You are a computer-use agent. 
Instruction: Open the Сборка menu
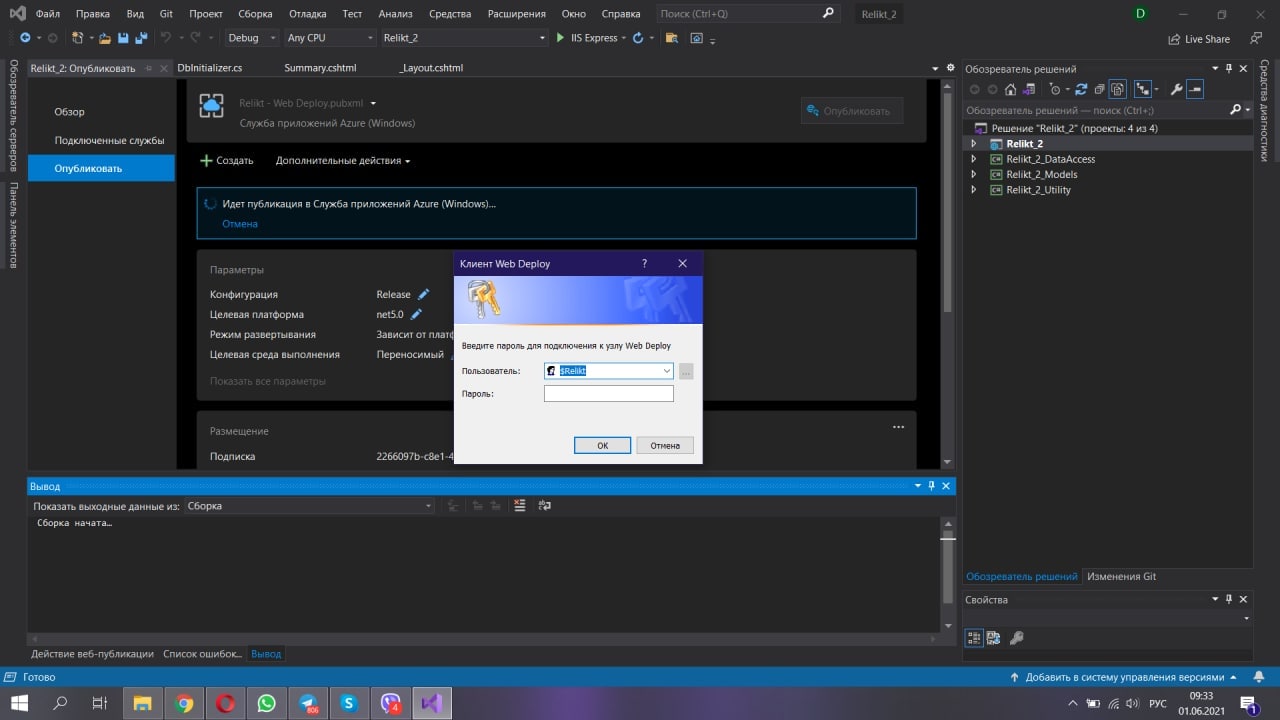[x=255, y=14]
